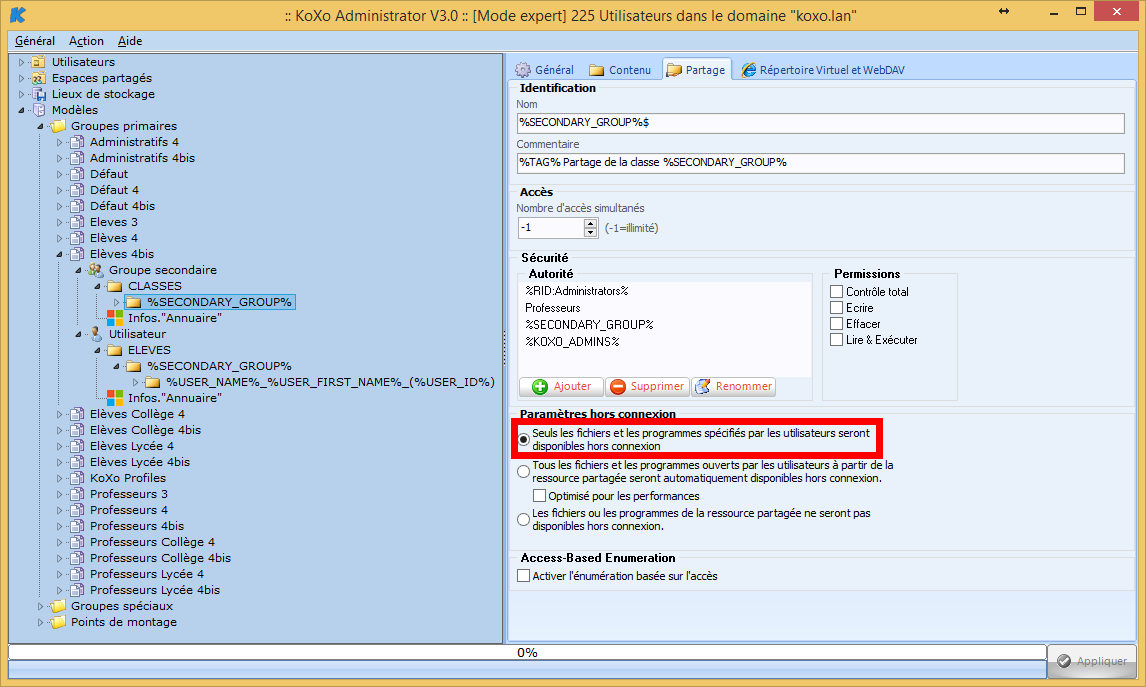Click the horizontal double arrow title bar icon
Image resolution: width=1146 pixels, height=687 pixels.
tap(1003, 11)
